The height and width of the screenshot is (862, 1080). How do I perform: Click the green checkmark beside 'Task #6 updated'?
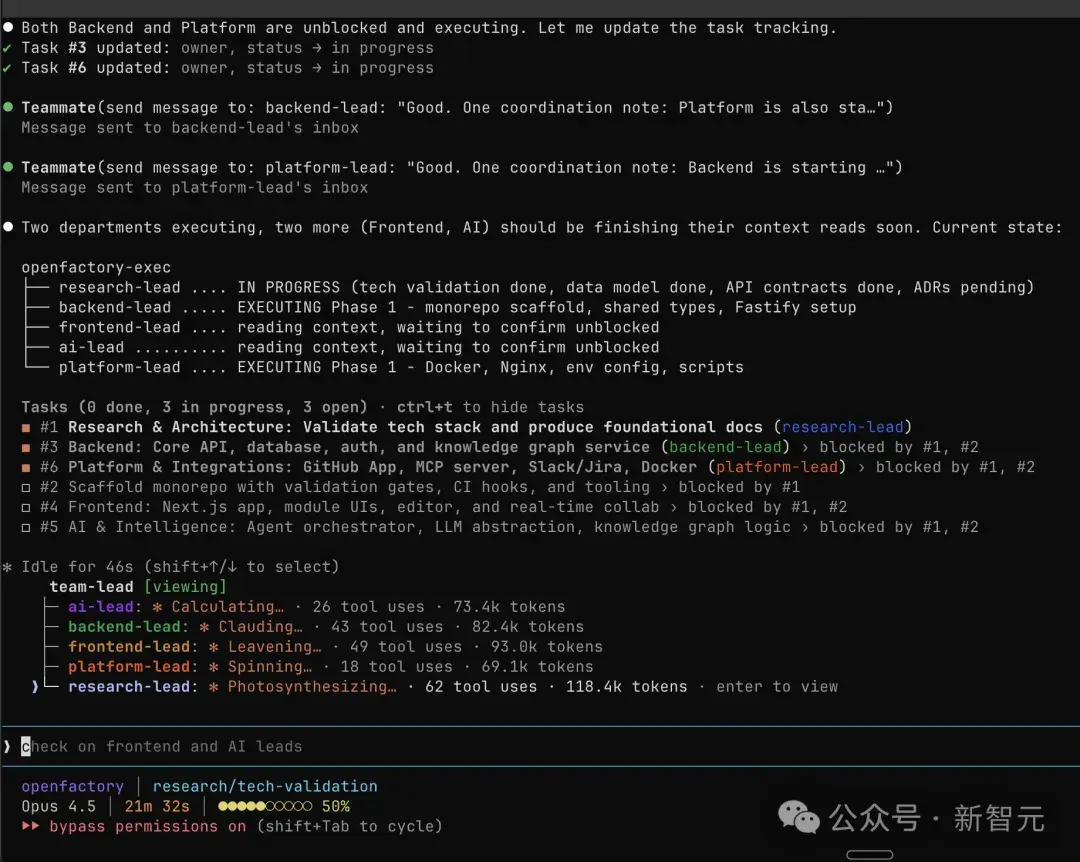[x=7, y=68]
